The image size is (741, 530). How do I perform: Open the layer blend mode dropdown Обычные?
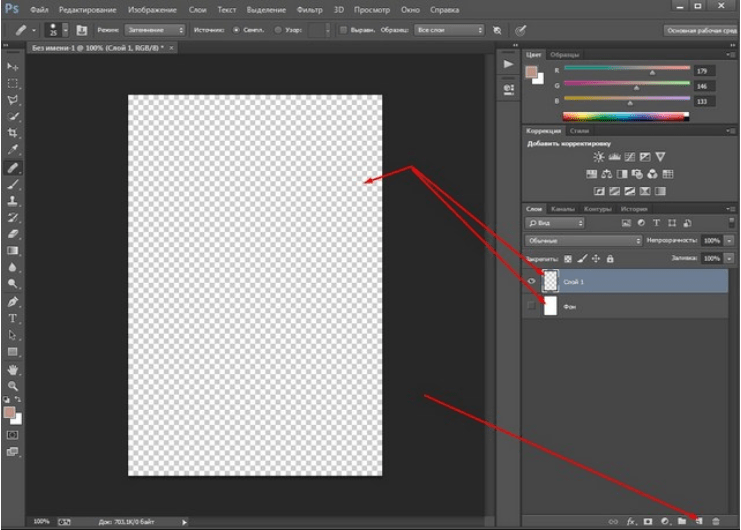(583, 241)
